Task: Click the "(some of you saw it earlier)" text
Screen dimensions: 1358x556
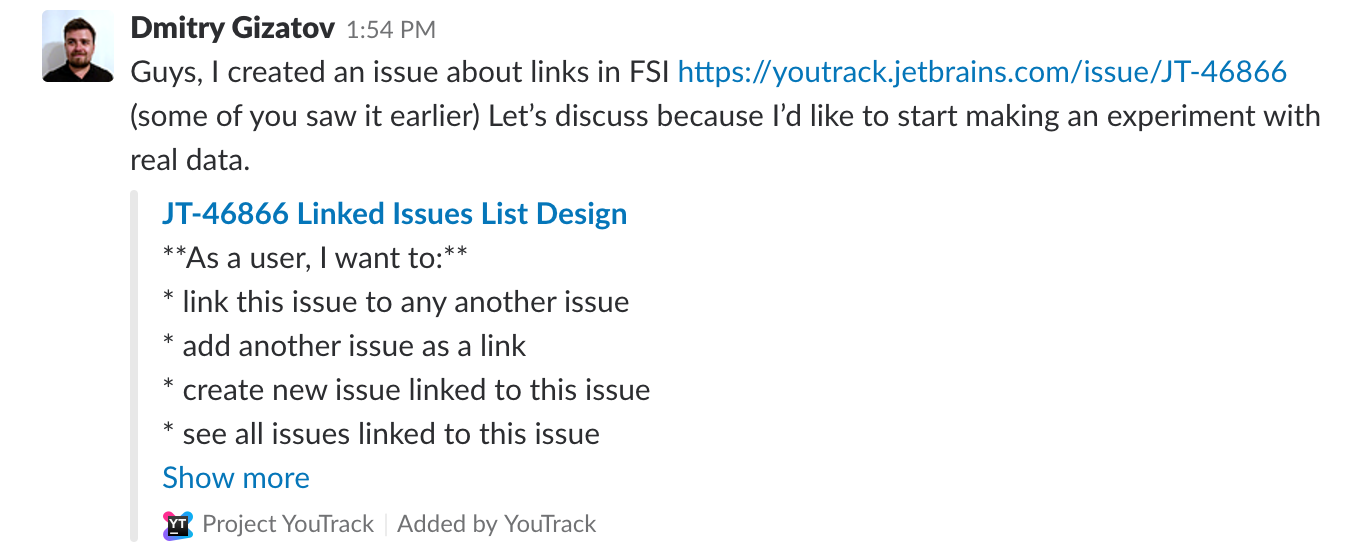Action: tap(308, 116)
